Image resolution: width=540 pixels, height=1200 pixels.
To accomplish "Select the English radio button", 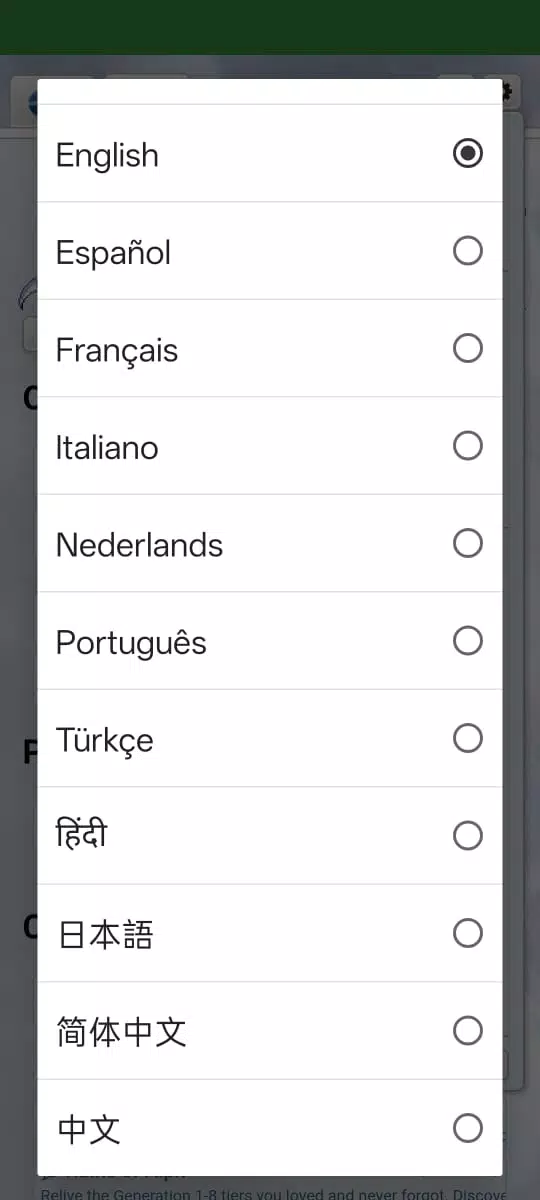I will 468,153.
